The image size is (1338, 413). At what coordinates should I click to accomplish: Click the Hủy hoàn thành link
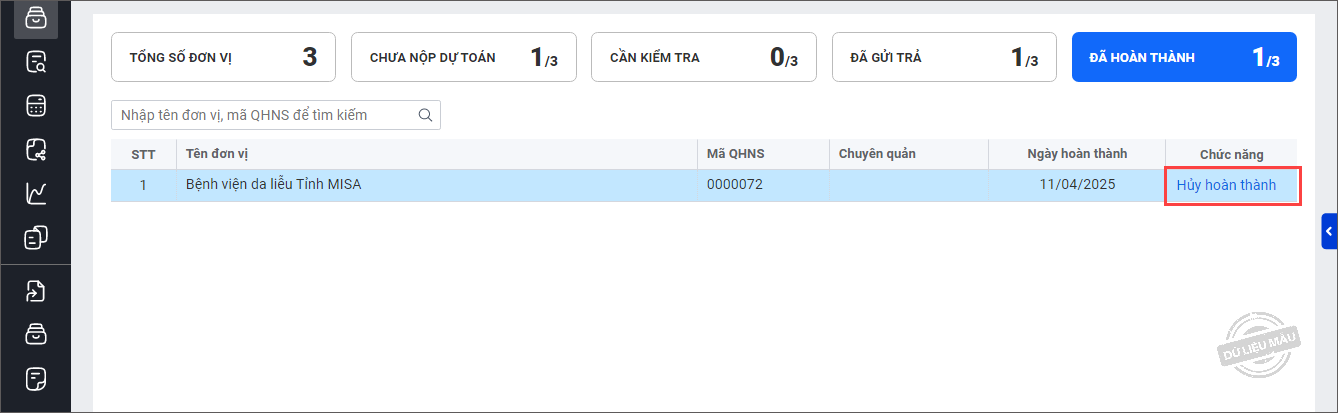click(1226, 185)
